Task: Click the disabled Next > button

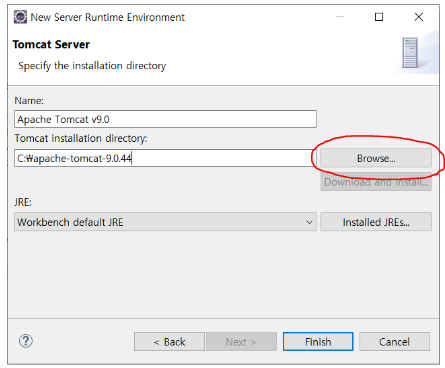Action: coord(241,342)
